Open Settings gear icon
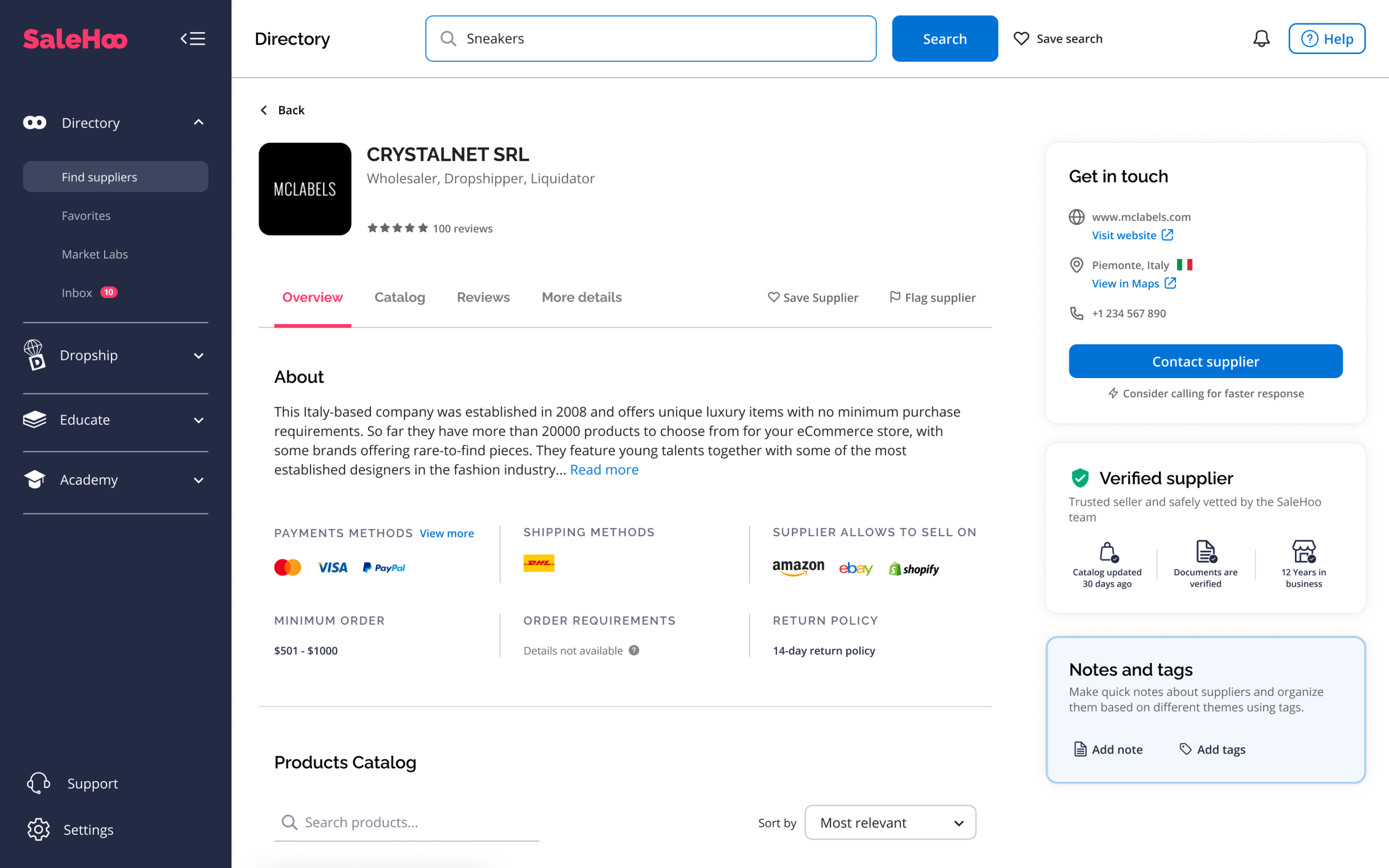Viewport: 1389px width, 868px height. (38, 829)
